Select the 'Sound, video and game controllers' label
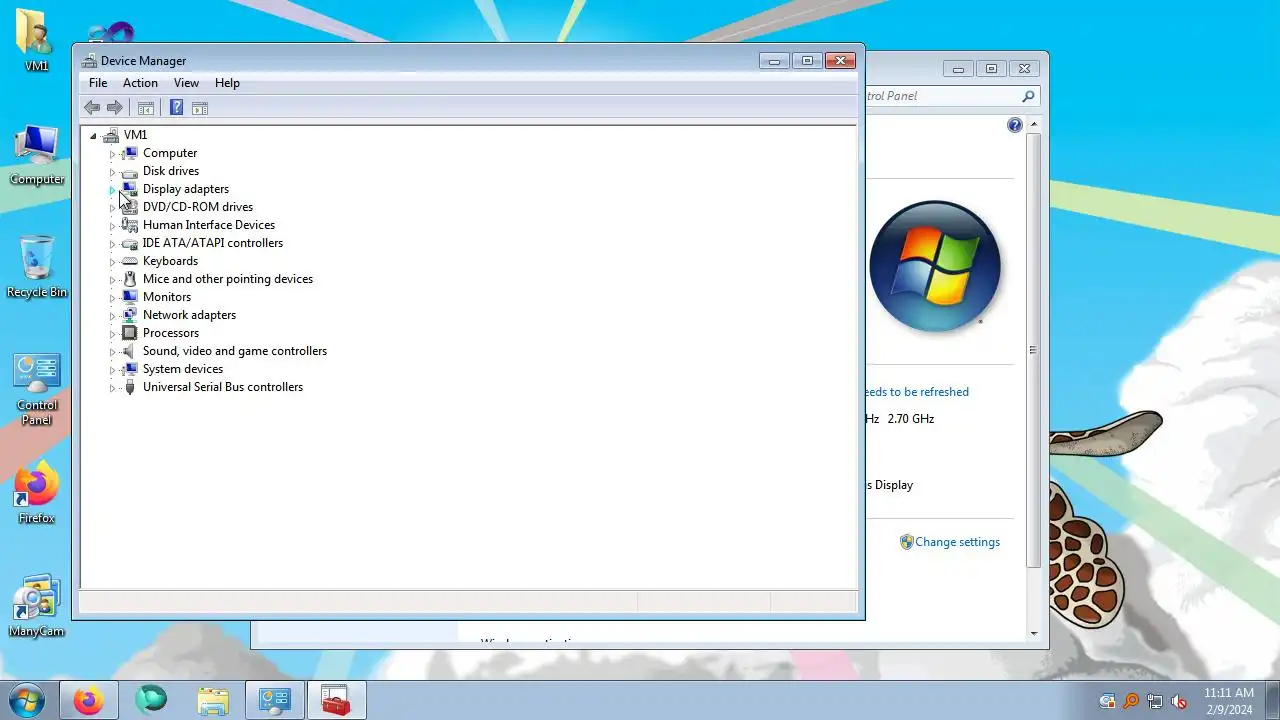Image resolution: width=1280 pixels, height=720 pixels. 235,351
